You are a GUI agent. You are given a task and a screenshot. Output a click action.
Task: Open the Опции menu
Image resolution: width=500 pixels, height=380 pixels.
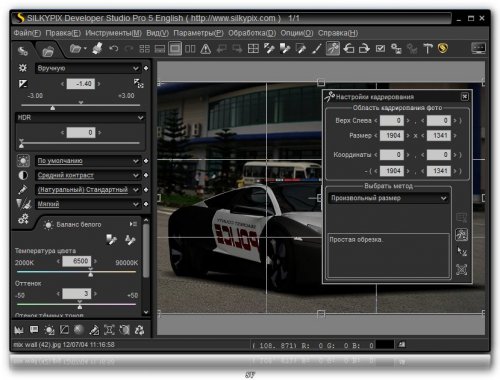click(297, 33)
